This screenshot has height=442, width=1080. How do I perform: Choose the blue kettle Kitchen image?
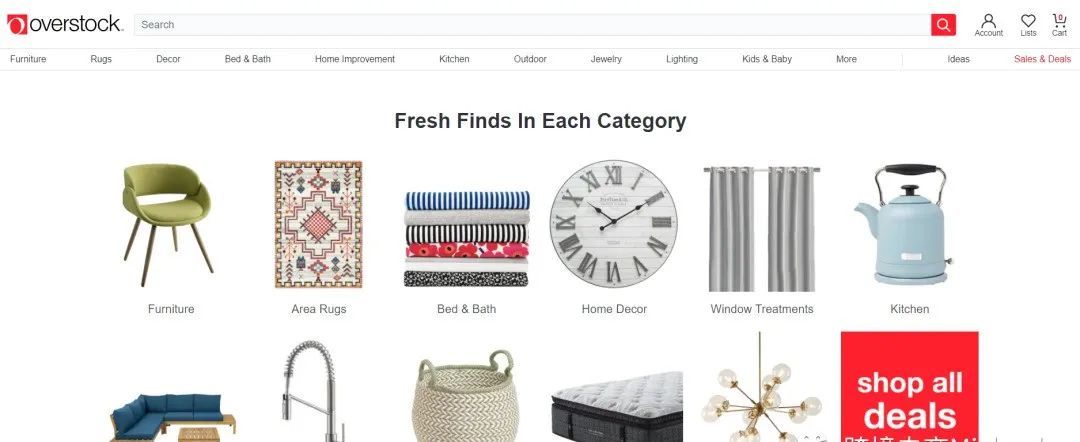[x=904, y=224]
